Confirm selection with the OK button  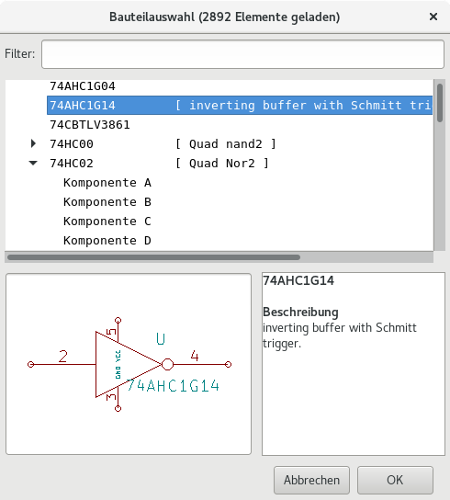pyautogui.click(x=395, y=480)
